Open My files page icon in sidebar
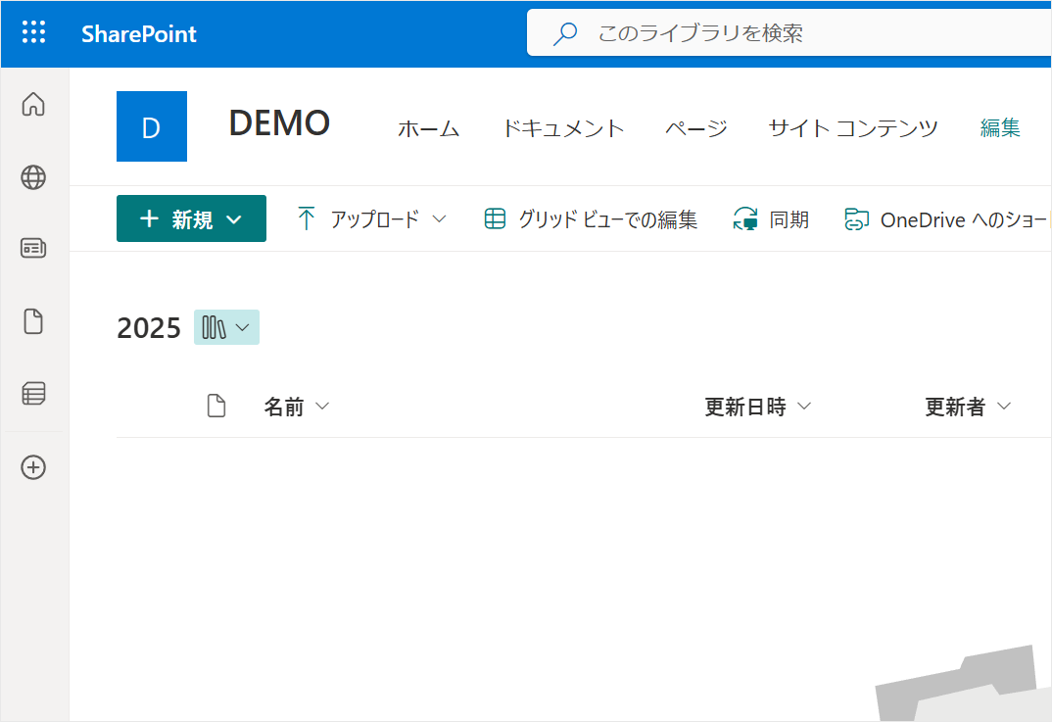Viewport: 1052px width, 722px height. click(34, 322)
